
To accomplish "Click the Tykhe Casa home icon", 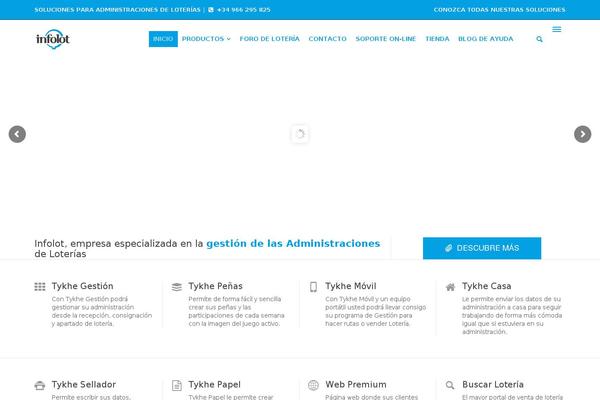I will click(x=450, y=287).
